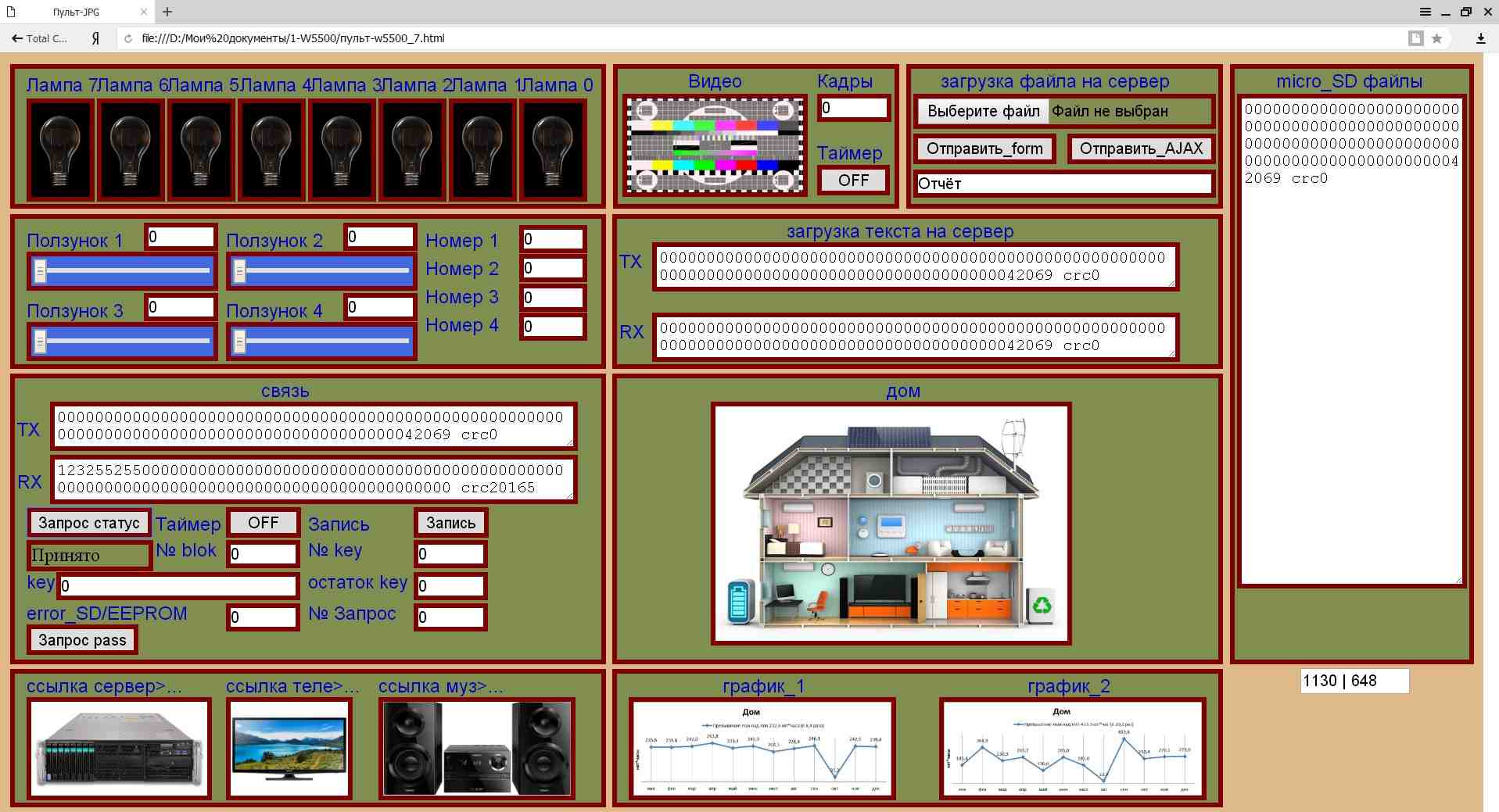Image resolution: width=1499 pixels, height=812 pixels.
Task: Click the Ползунок 4 slider track
Action: click(321, 341)
